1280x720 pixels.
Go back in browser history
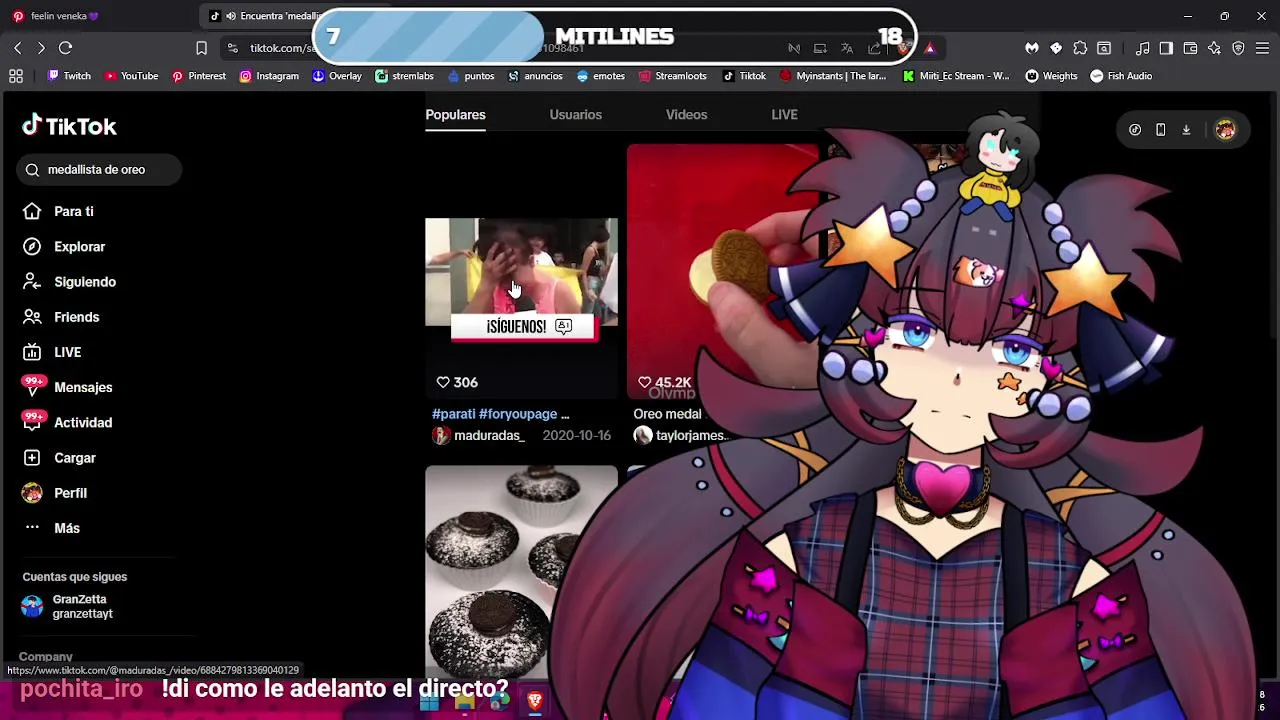click(17, 48)
